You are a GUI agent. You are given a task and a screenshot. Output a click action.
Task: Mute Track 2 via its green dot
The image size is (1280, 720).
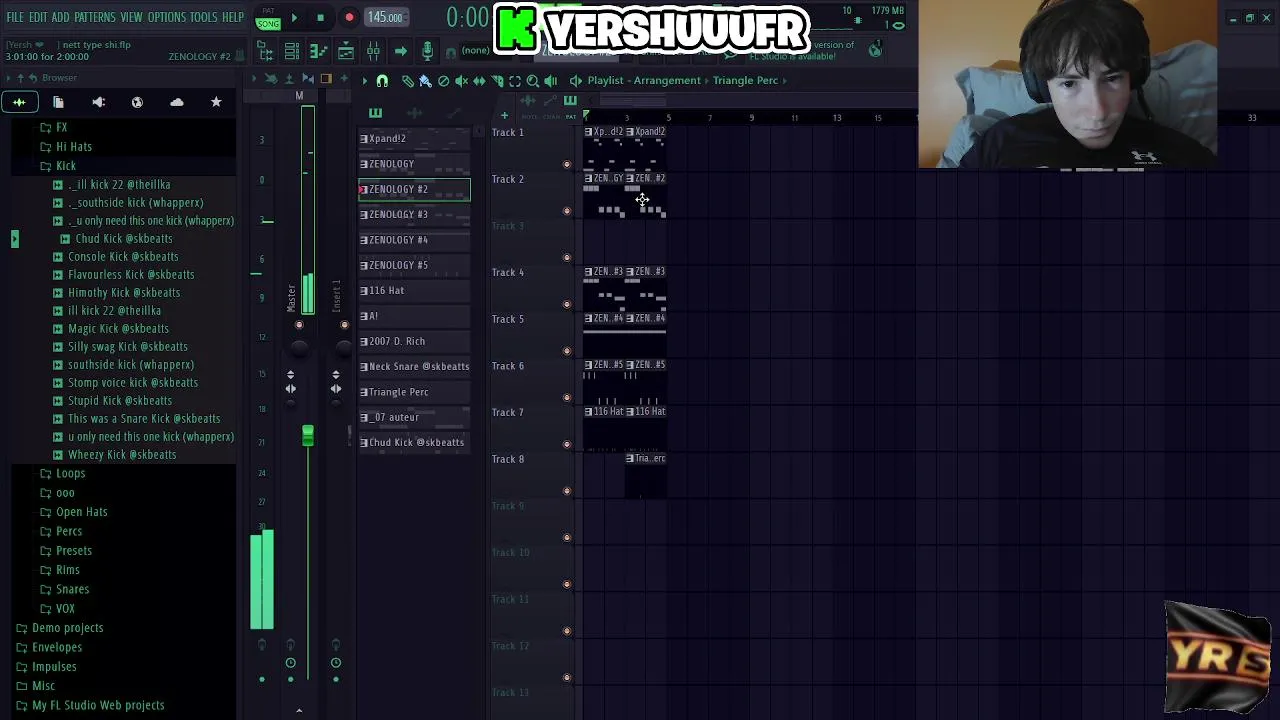pos(567,211)
